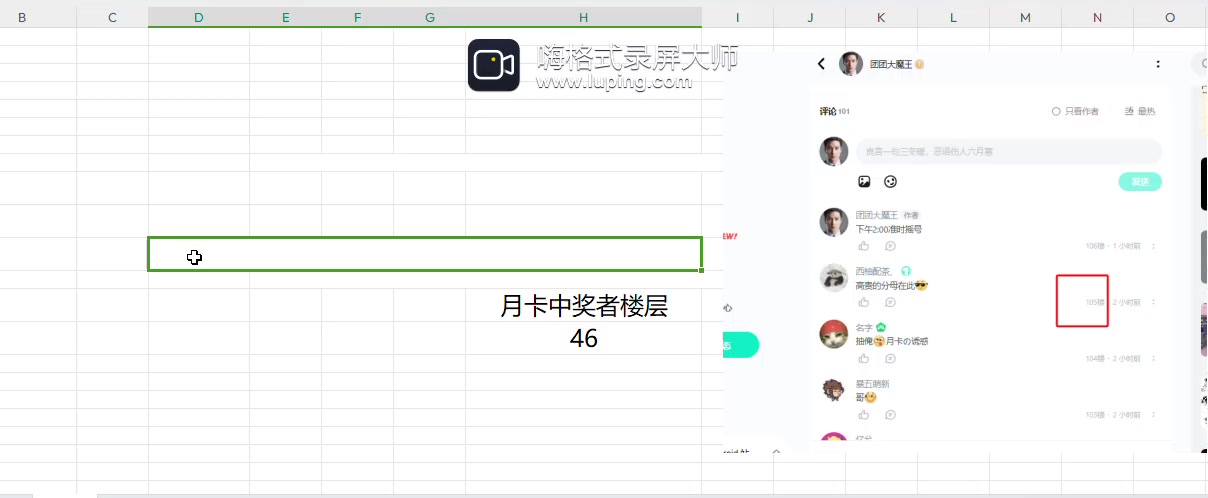
Task: Like the comment '下午2:00准时摇号'
Action: 864,246
